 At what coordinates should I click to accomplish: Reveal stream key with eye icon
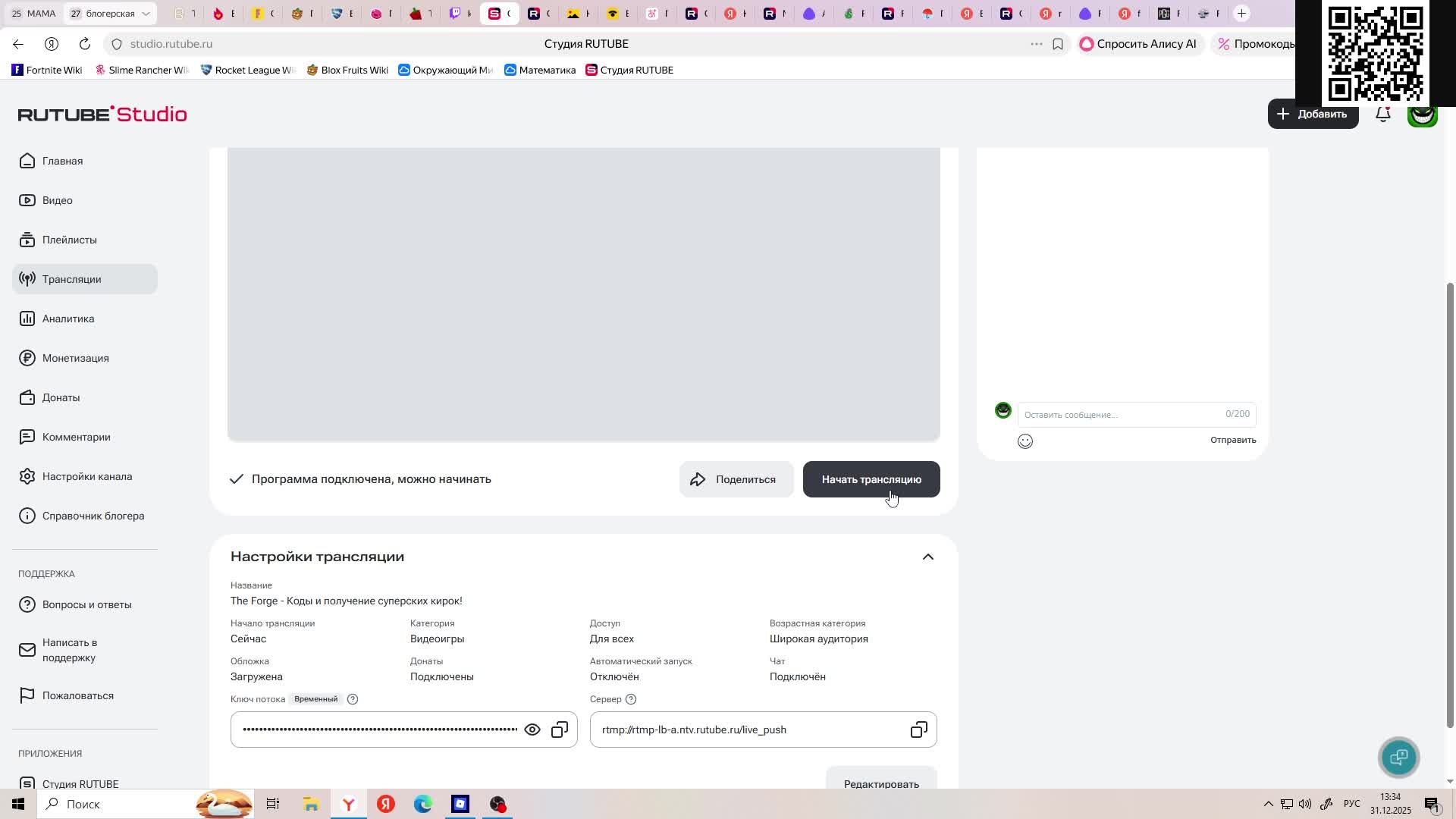pos(532,730)
